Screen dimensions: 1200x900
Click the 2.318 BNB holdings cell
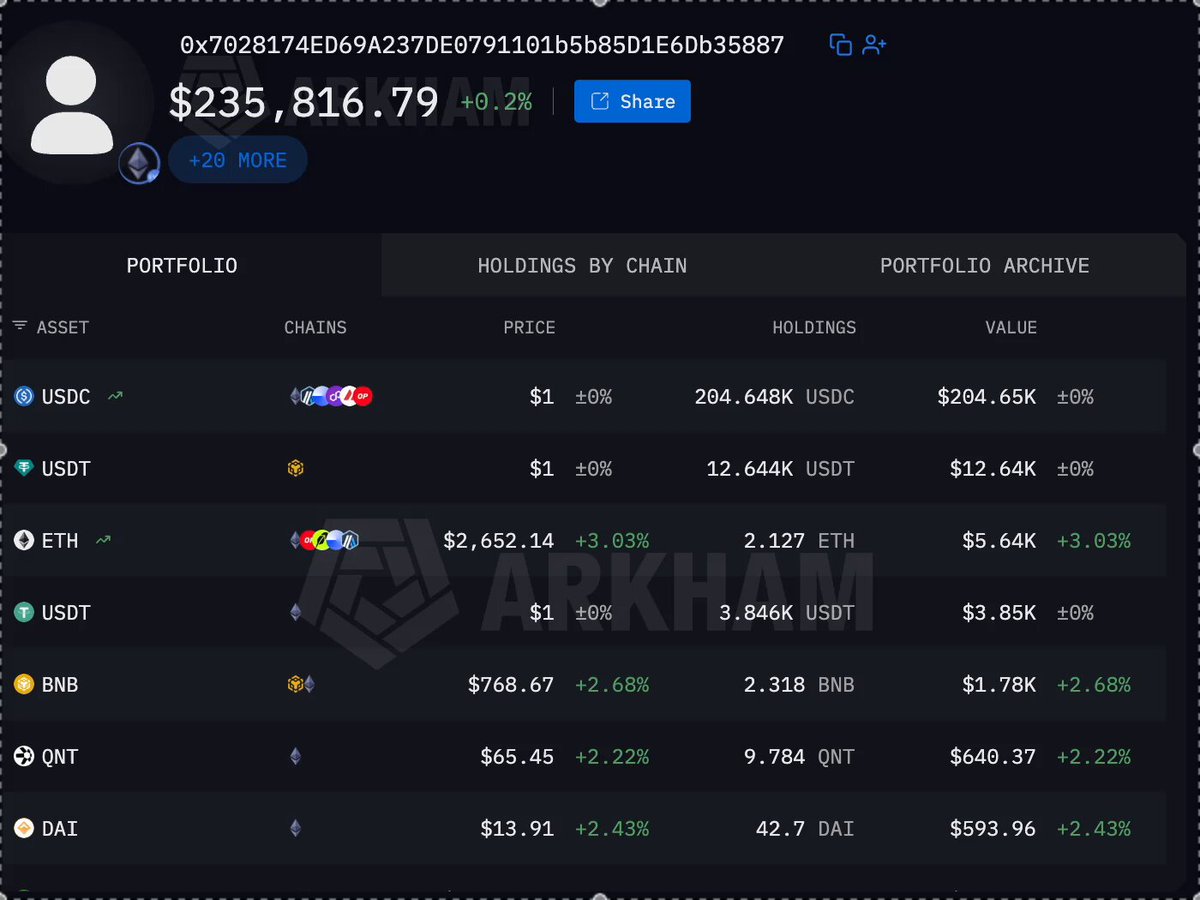tap(800, 685)
